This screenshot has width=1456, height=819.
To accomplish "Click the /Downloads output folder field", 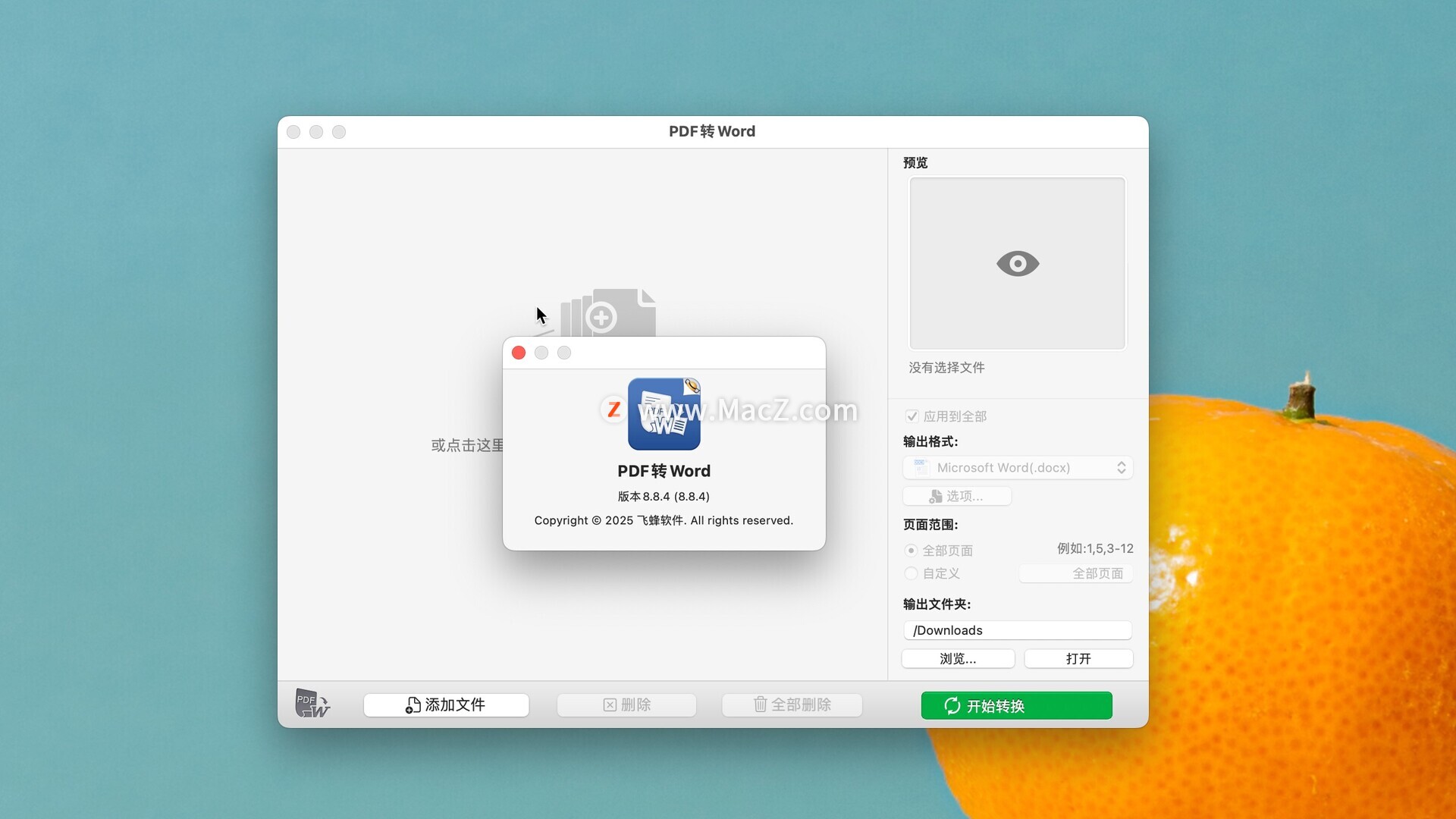I will [1018, 630].
